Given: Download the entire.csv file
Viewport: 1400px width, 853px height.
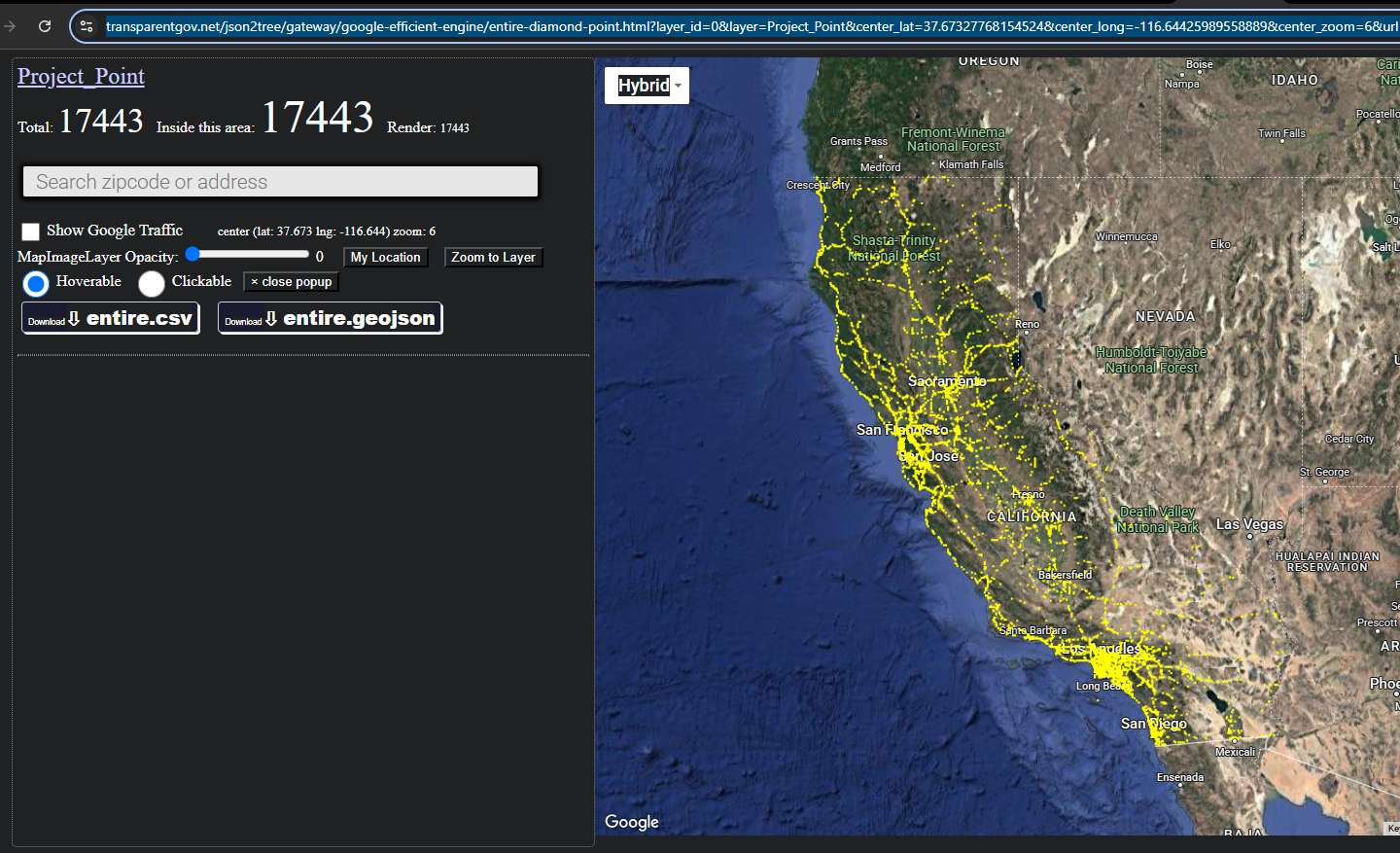Looking at the screenshot, I should tap(111, 318).
